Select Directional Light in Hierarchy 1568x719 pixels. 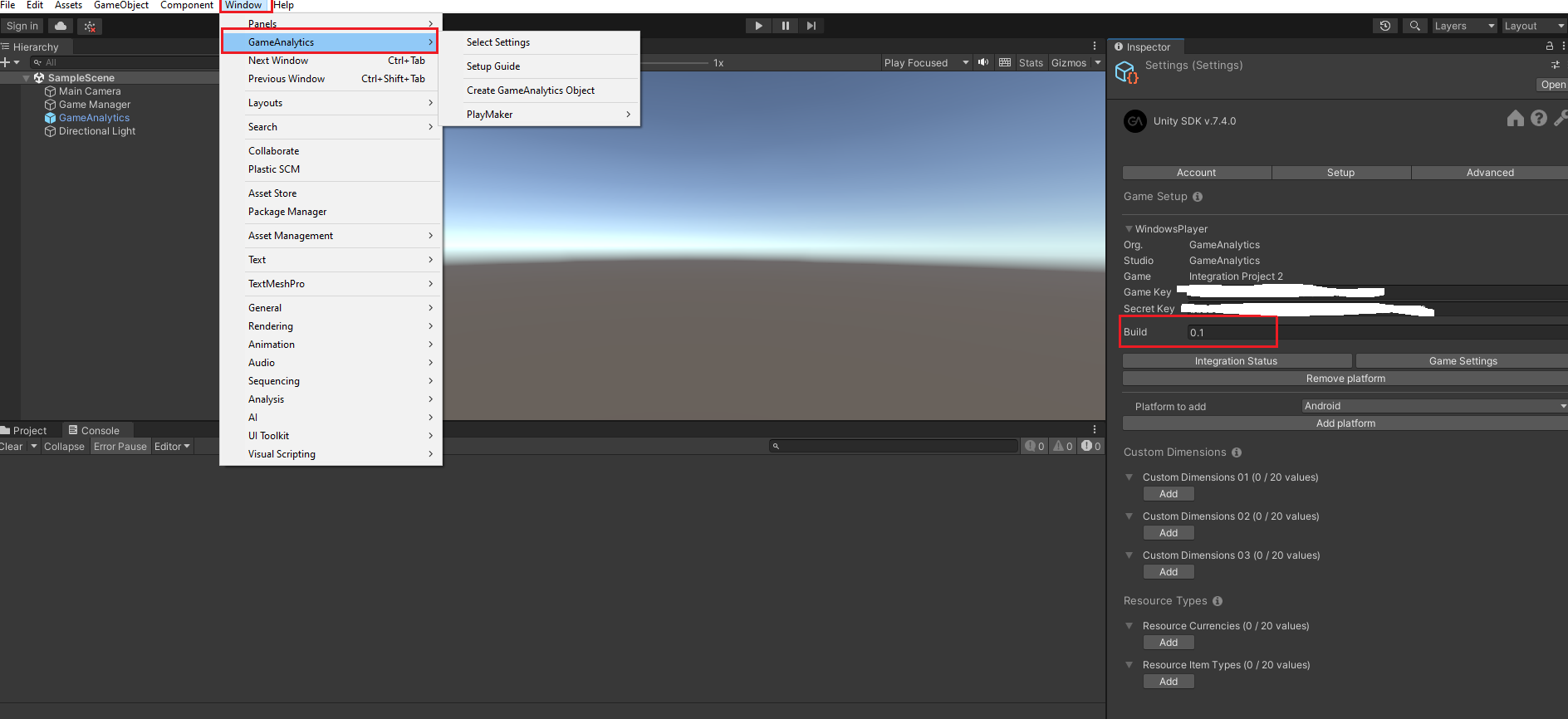(x=97, y=131)
